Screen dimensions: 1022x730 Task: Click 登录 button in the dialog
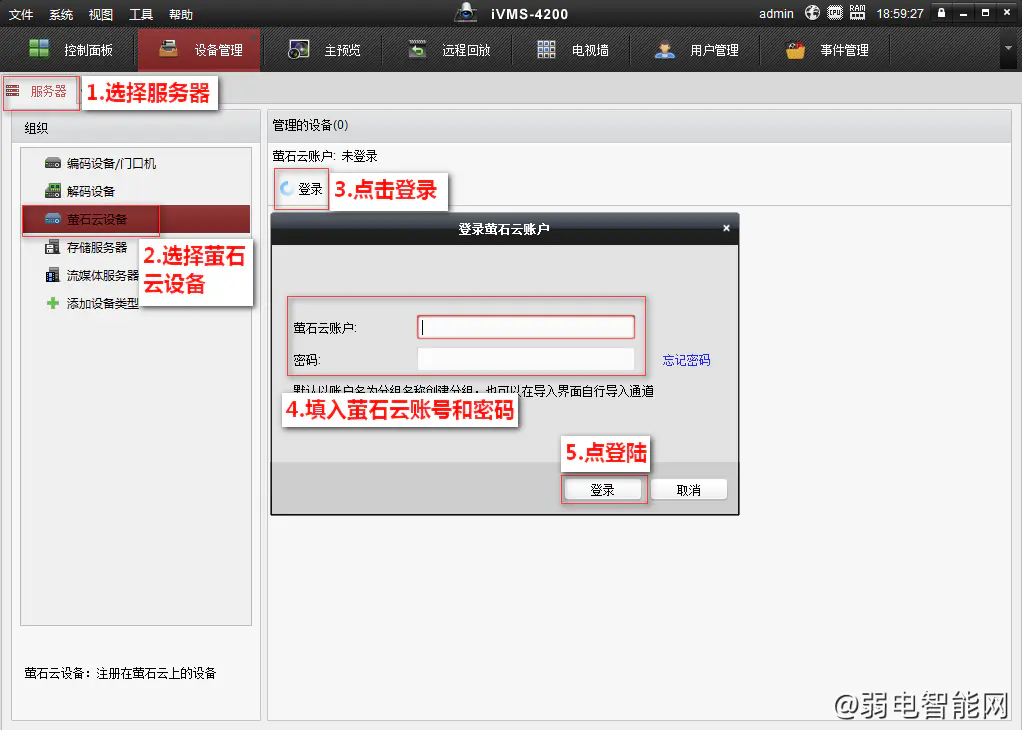(603, 490)
